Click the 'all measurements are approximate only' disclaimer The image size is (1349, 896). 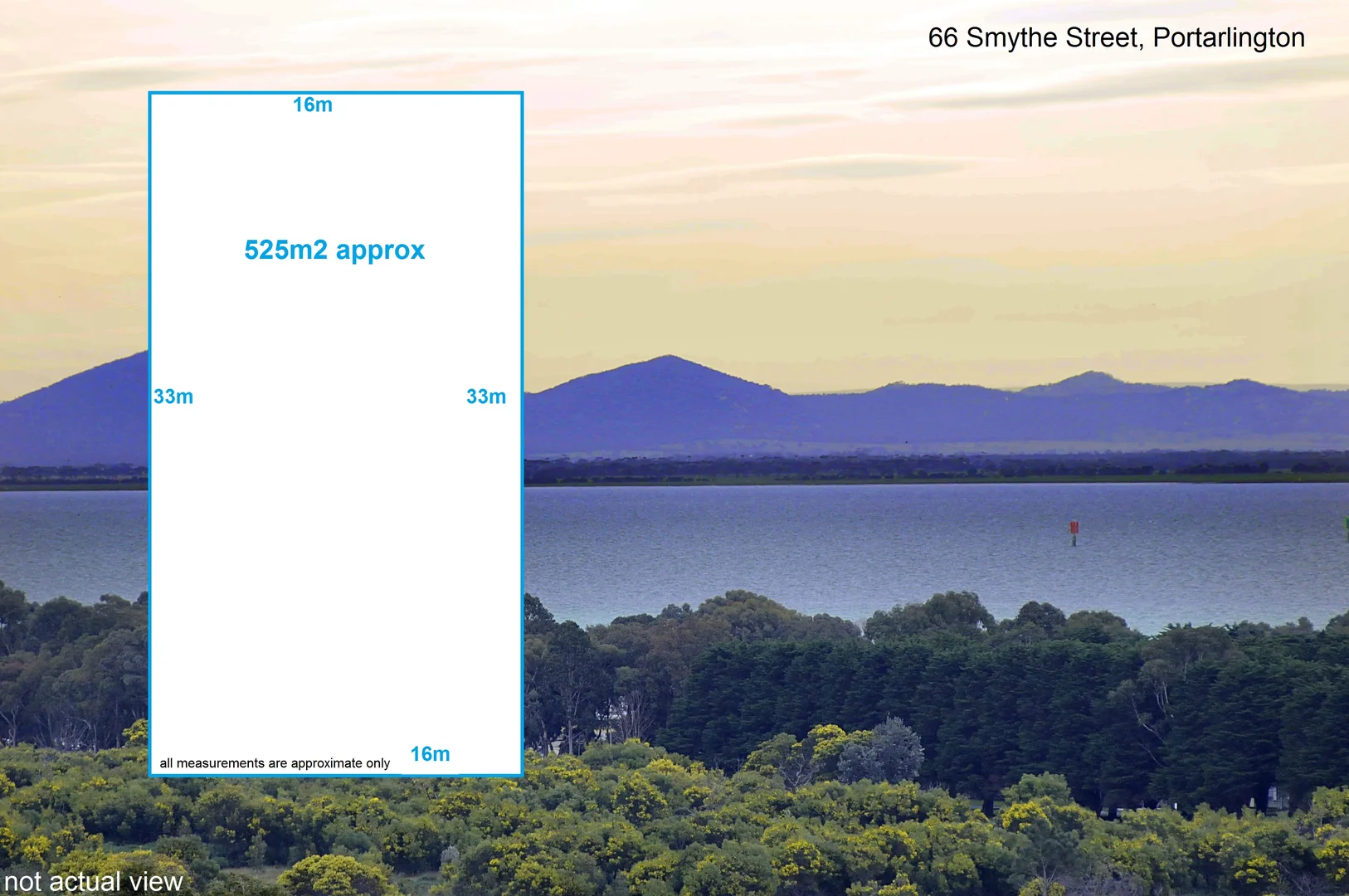(275, 763)
